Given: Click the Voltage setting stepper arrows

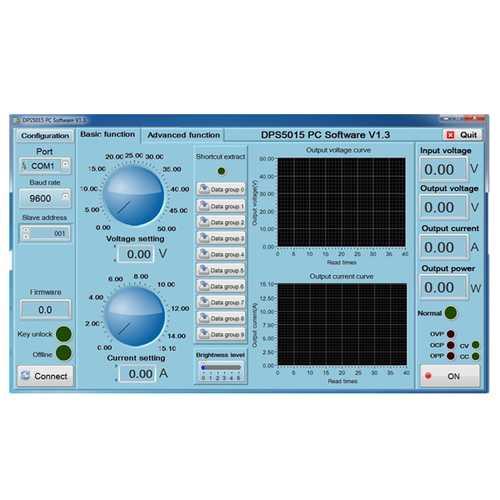Looking at the screenshot, I should click(115, 254).
